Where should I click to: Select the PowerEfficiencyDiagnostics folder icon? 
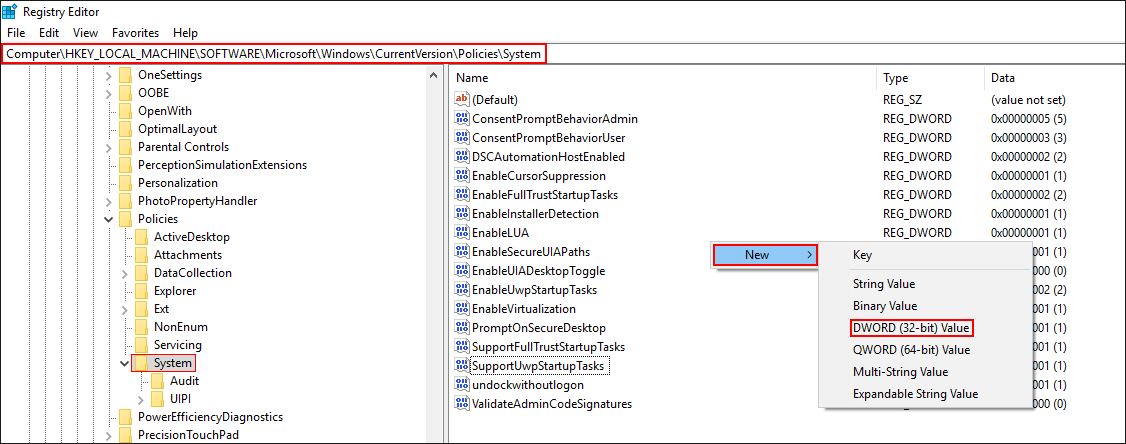pos(126,417)
